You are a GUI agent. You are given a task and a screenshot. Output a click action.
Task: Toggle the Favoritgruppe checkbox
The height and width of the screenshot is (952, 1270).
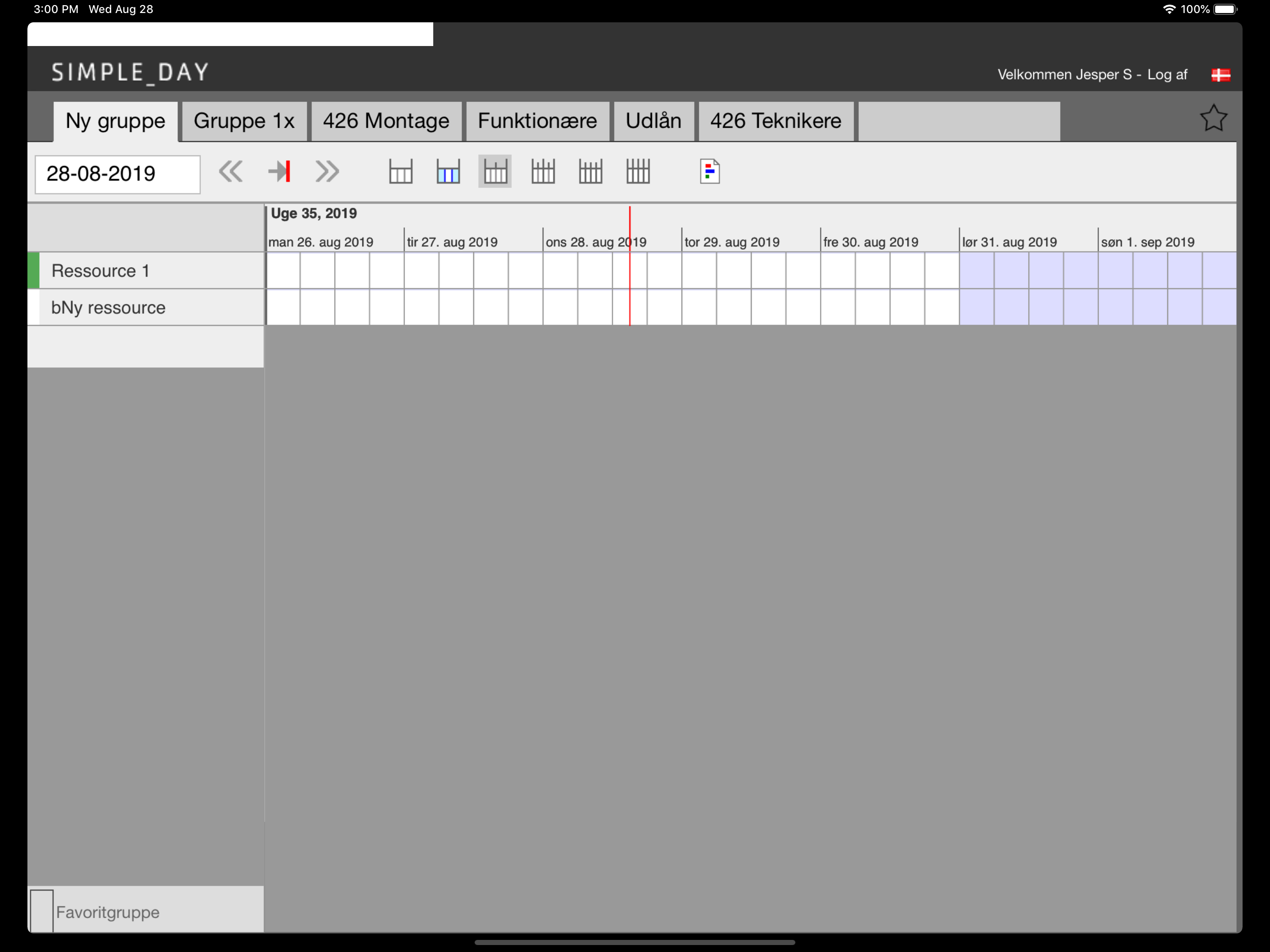tap(42, 911)
